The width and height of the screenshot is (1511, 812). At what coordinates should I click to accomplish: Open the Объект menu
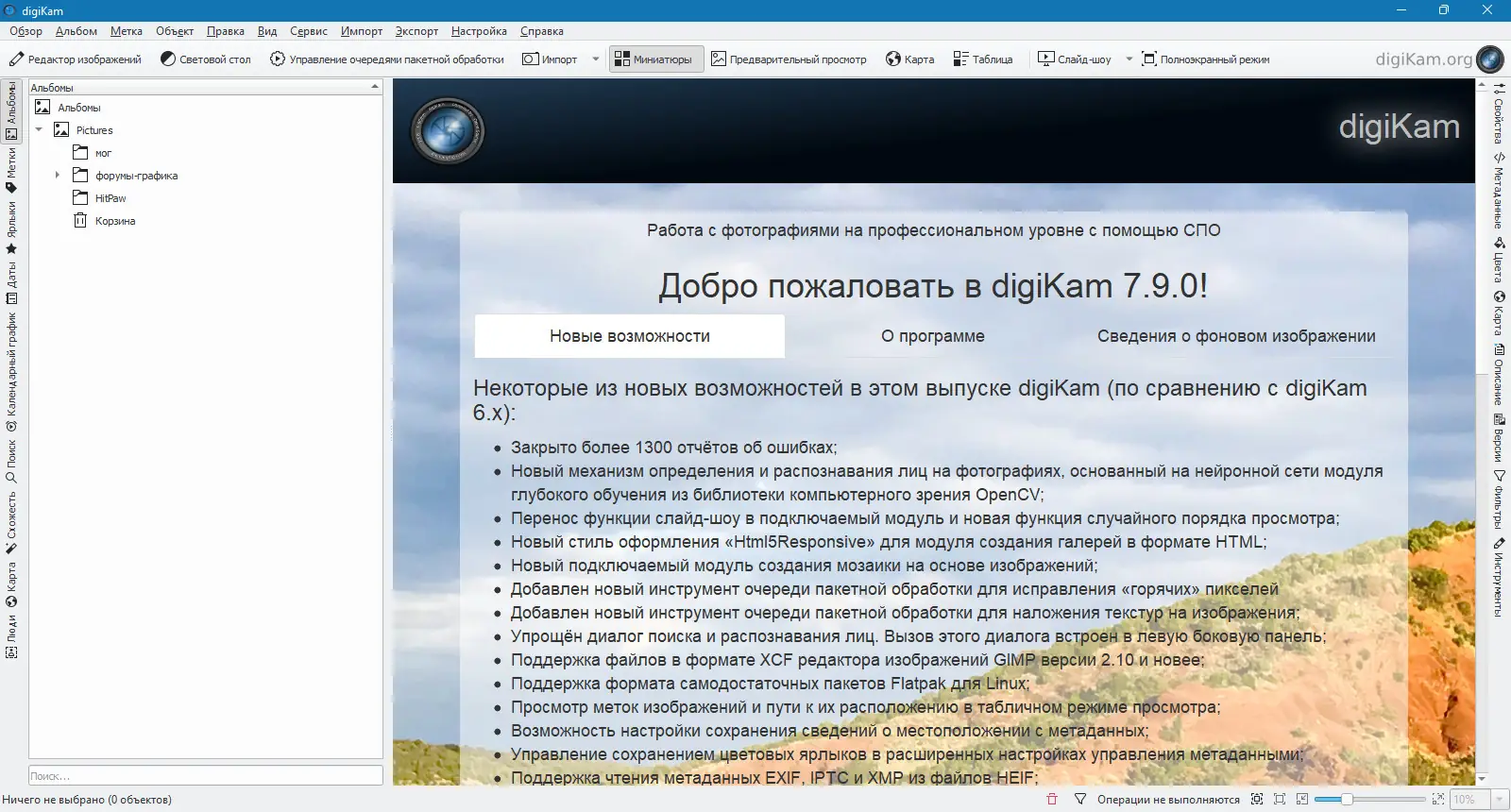point(175,31)
